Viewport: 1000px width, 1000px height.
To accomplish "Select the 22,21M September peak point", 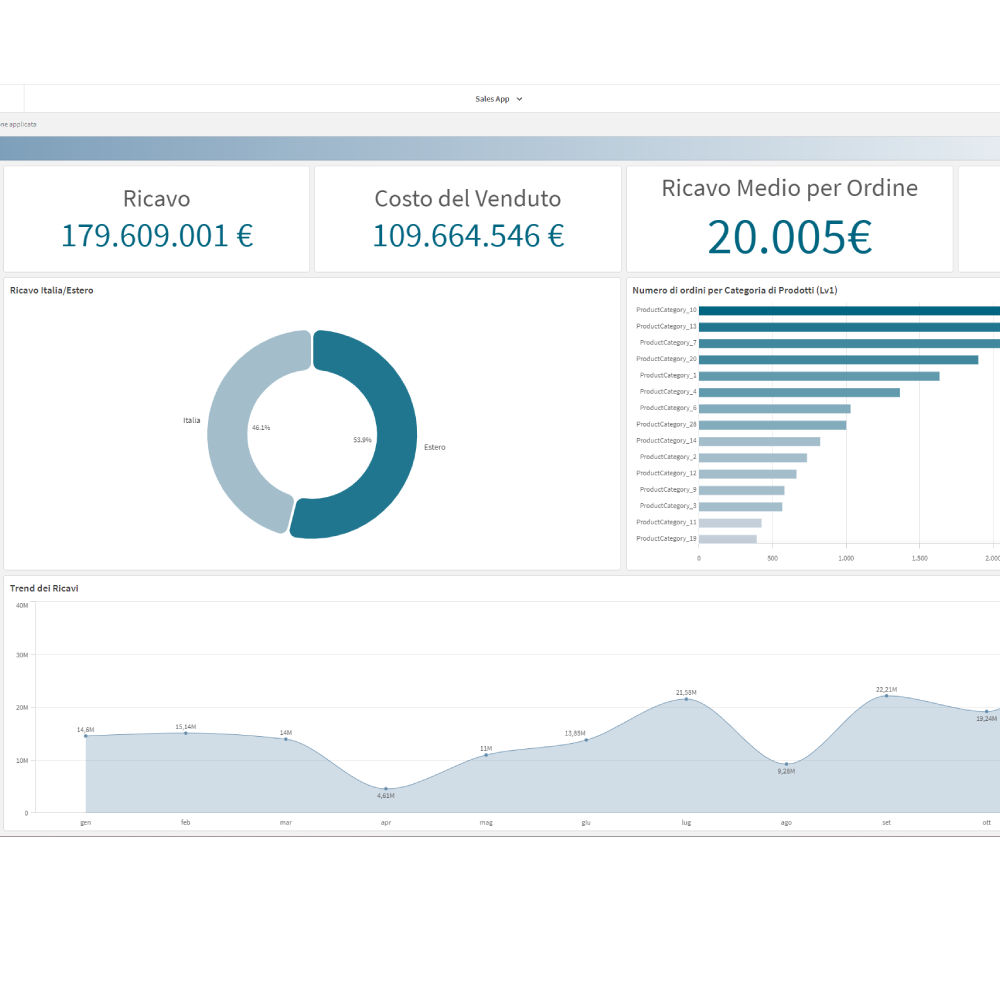I will coord(885,696).
